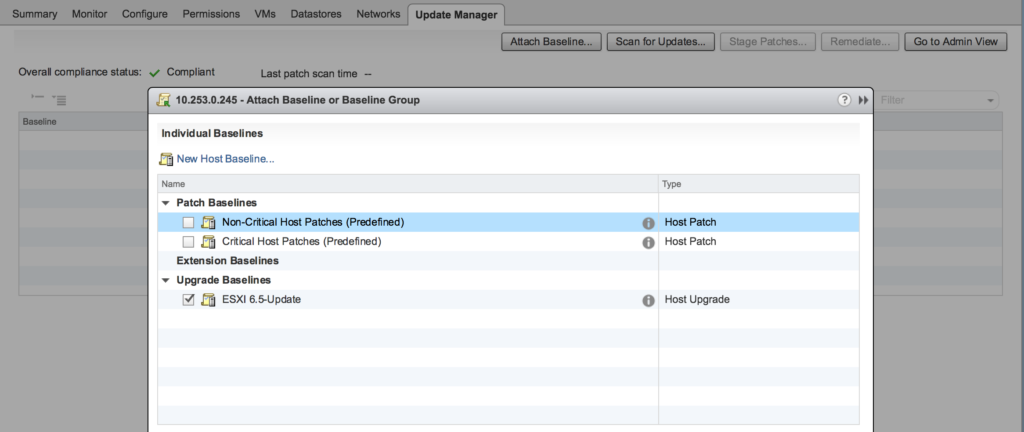Viewport: 1024px width, 432px height.
Task: Check Critical Host Patches checkbox
Action: pyautogui.click(x=188, y=241)
